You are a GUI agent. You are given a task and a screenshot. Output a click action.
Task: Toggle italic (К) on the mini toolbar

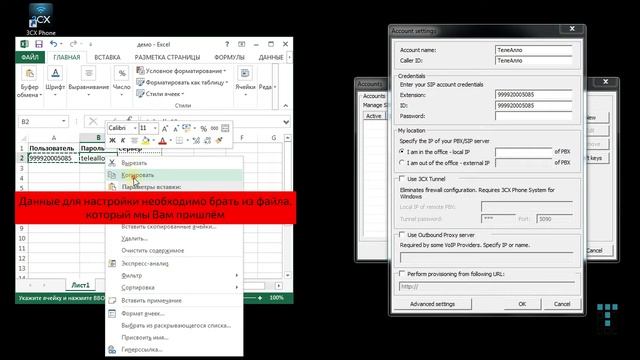[123, 141]
